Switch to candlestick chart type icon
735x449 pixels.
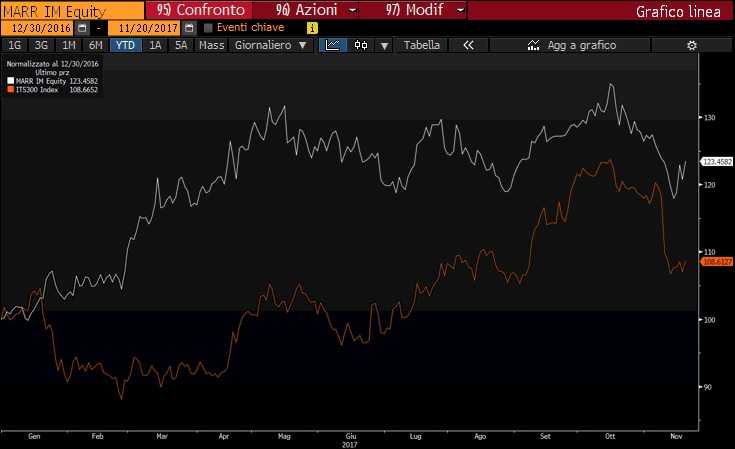click(360, 45)
